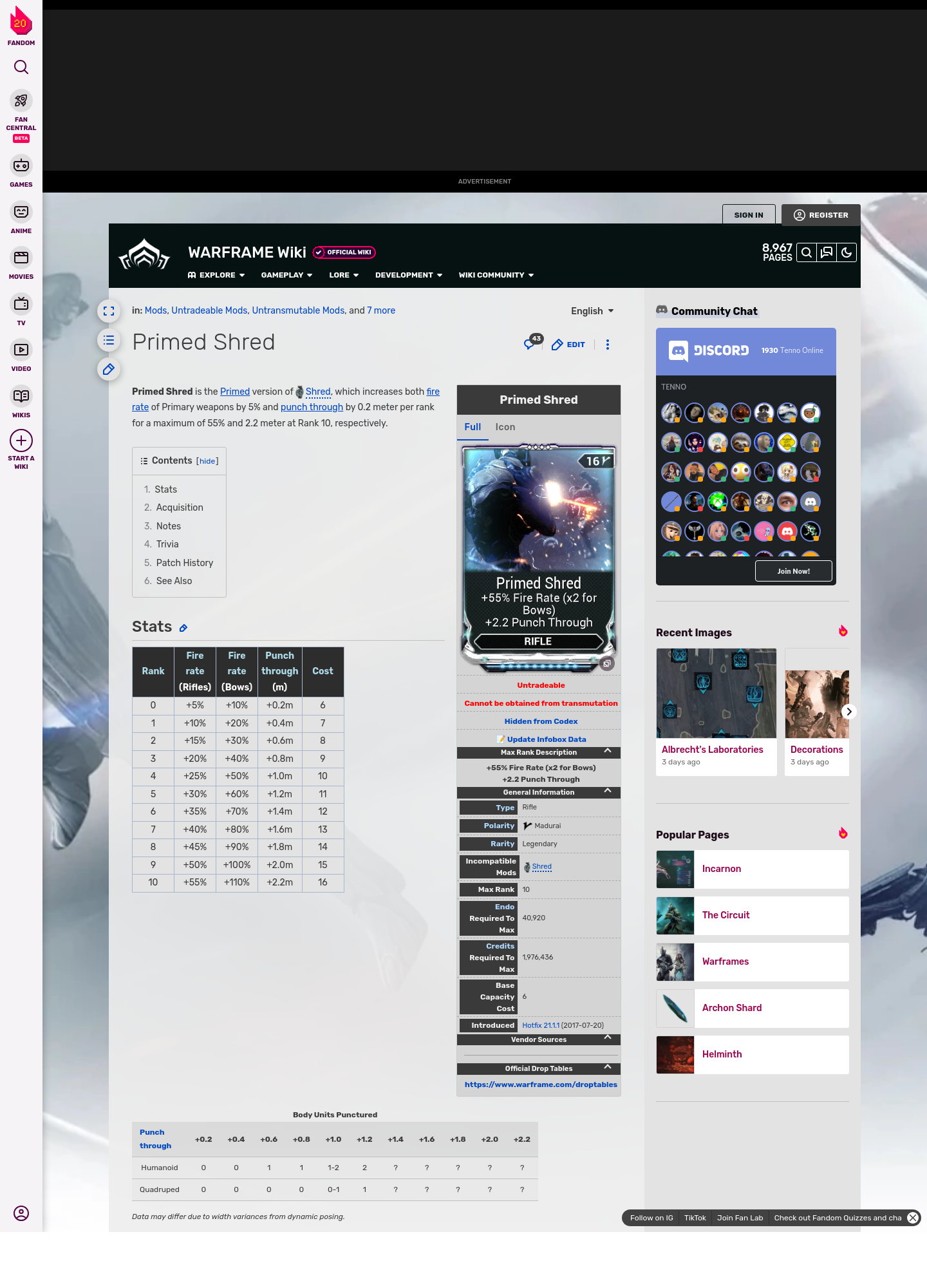Image resolution: width=927 pixels, height=1288 pixels.
Task: Jump to Acquisition in Contents
Action: [x=180, y=507]
